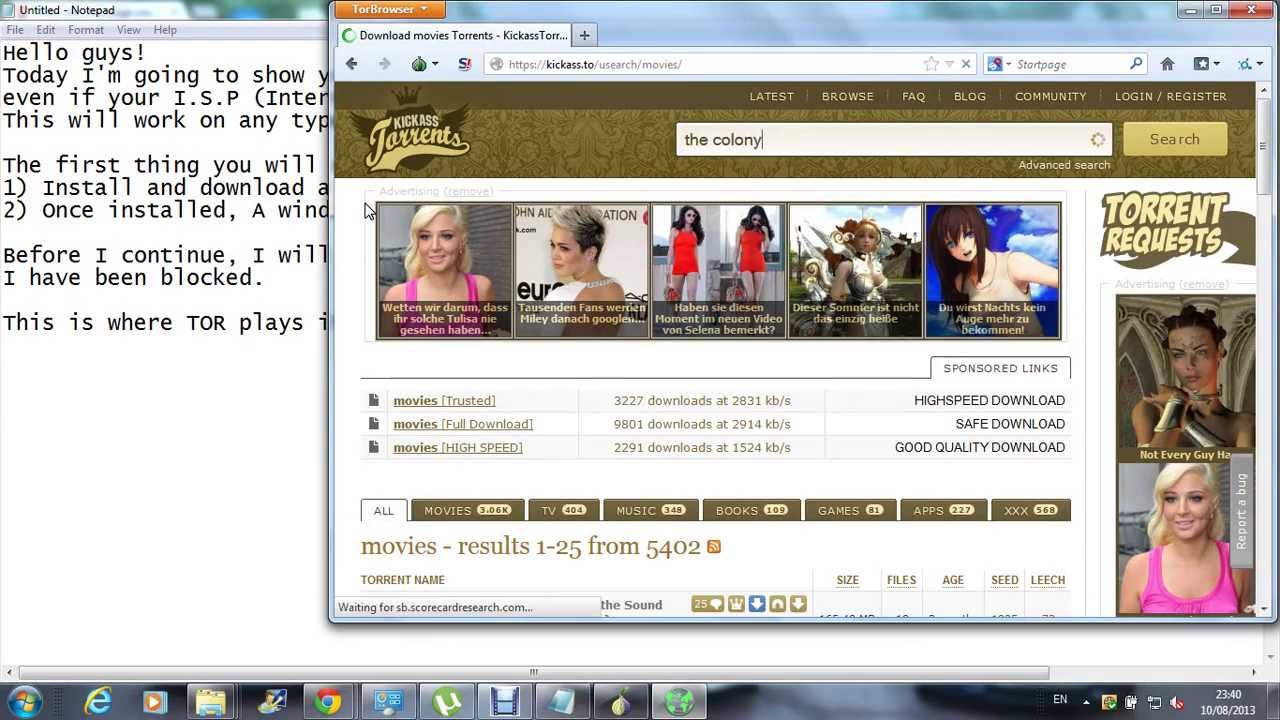Screen dimensions: 1280x720
Task: Select the BOOKS category tab
Action: click(x=751, y=510)
